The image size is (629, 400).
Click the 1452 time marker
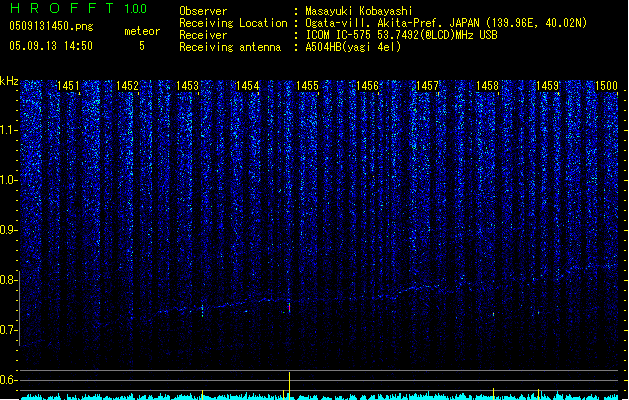(x=128, y=85)
